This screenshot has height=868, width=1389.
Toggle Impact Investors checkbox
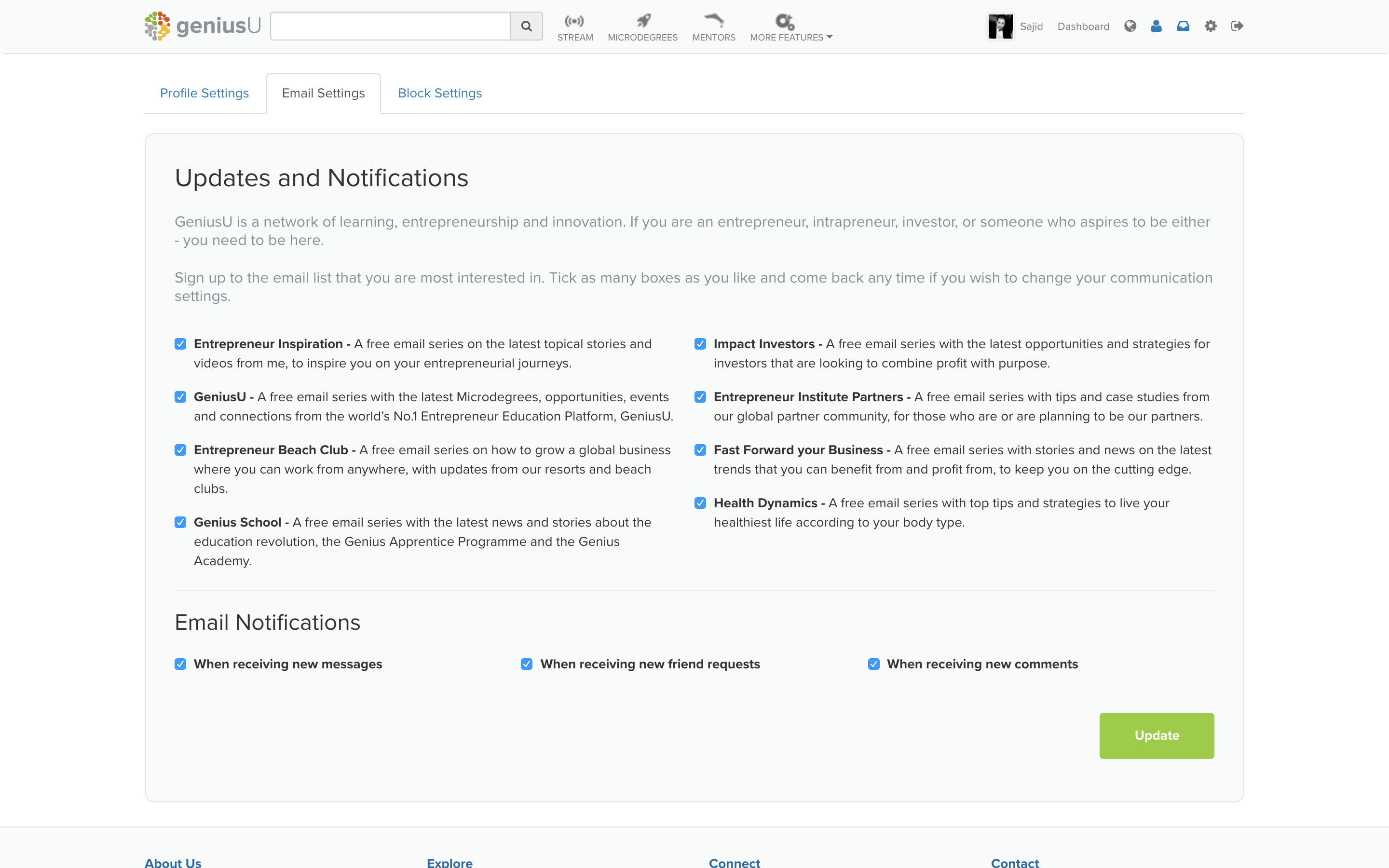coord(700,344)
